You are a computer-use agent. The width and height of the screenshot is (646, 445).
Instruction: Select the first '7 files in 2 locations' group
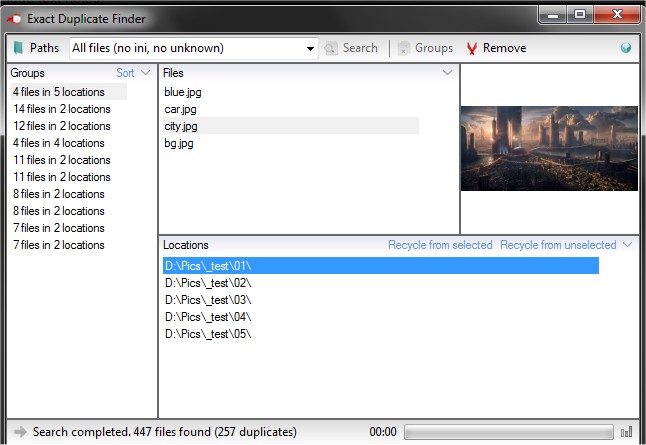59,228
